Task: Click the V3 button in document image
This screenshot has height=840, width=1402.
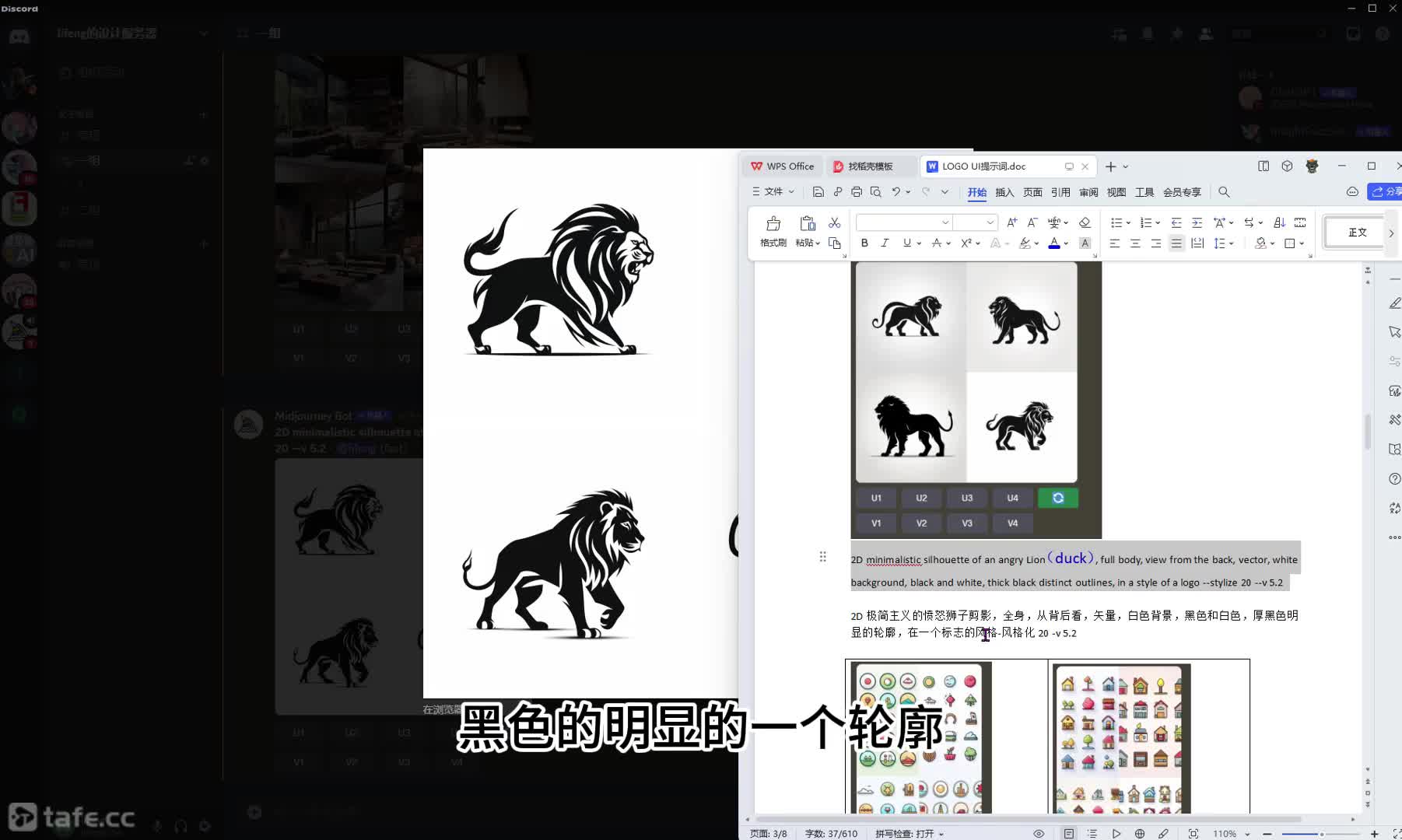Action: [967, 523]
